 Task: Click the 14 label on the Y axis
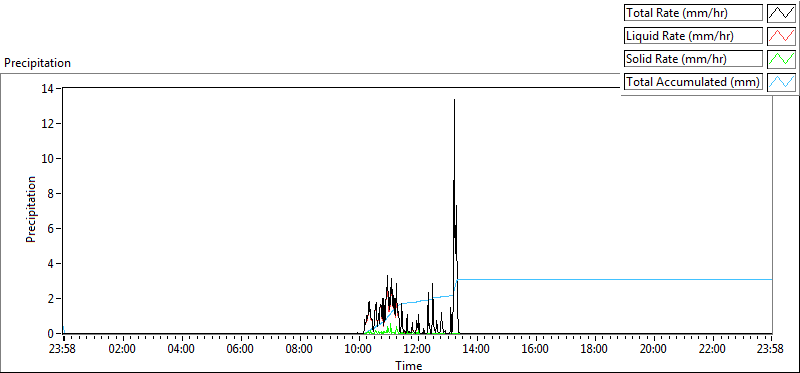49,88
